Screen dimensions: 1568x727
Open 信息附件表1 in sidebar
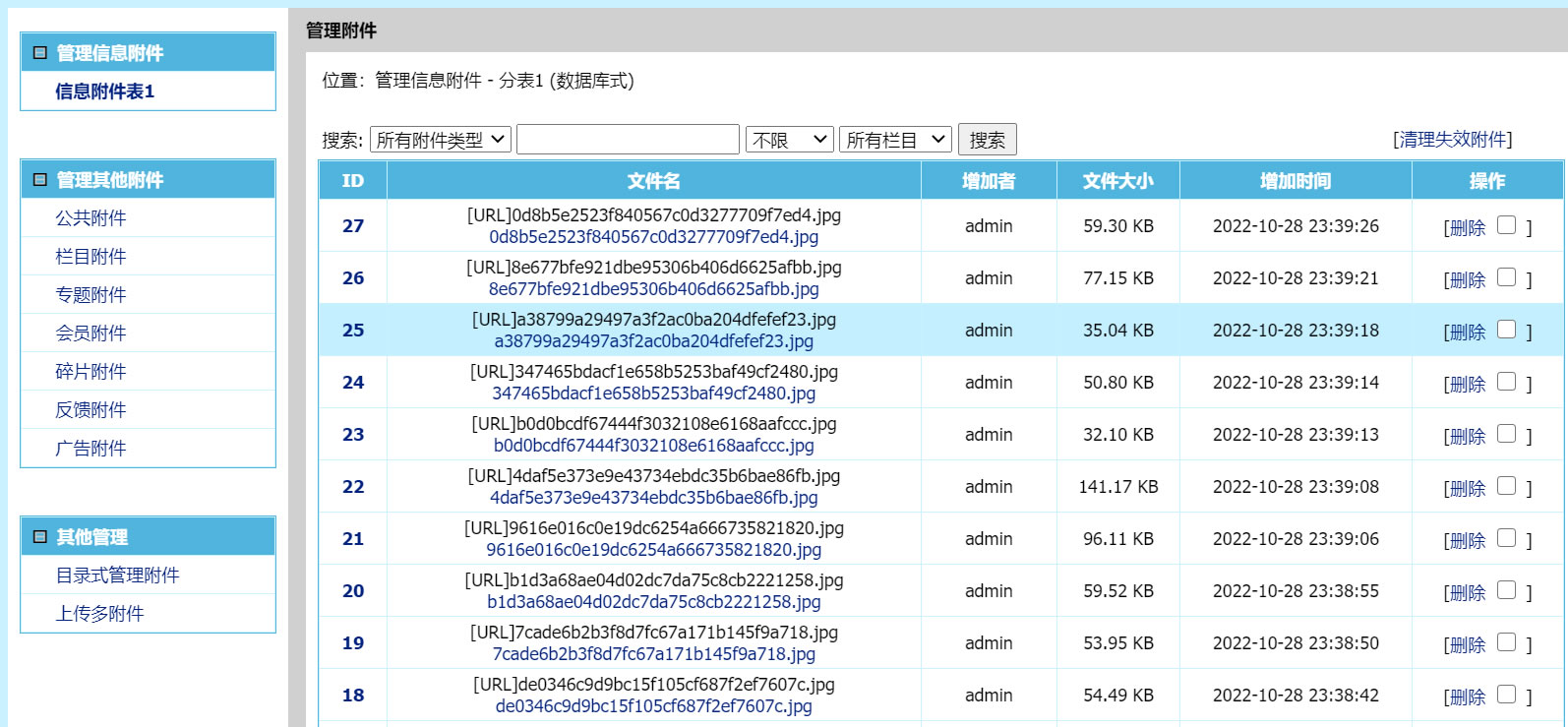point(104,91)
